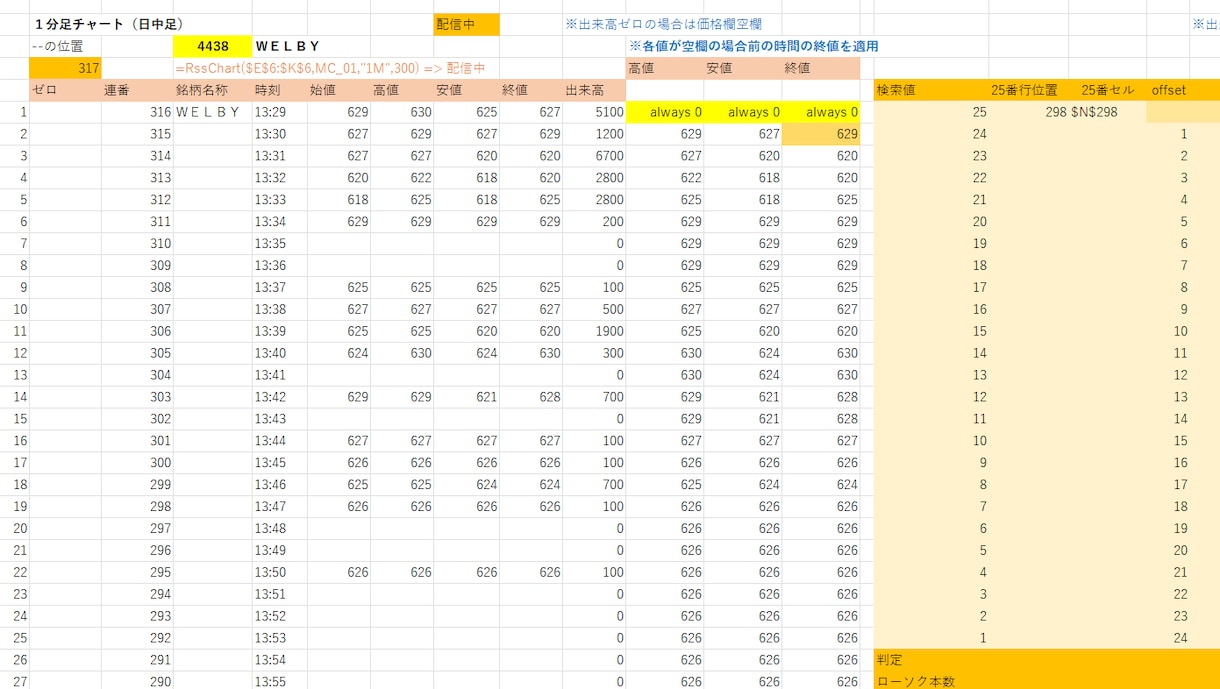The width and height of the screenshot is (1220, 689).
Task: Select the title cell １分足チャート（日中足）
Action: 108,24
